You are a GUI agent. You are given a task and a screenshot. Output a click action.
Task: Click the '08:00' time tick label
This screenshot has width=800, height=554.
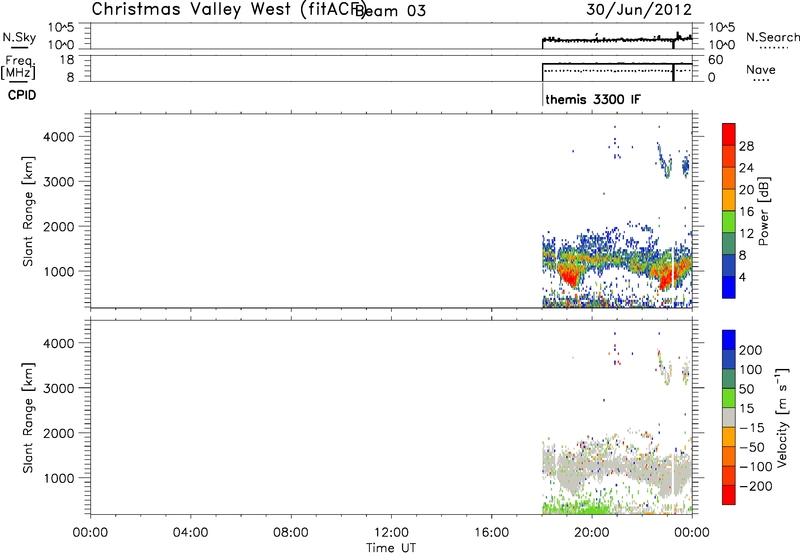(291, 533)
